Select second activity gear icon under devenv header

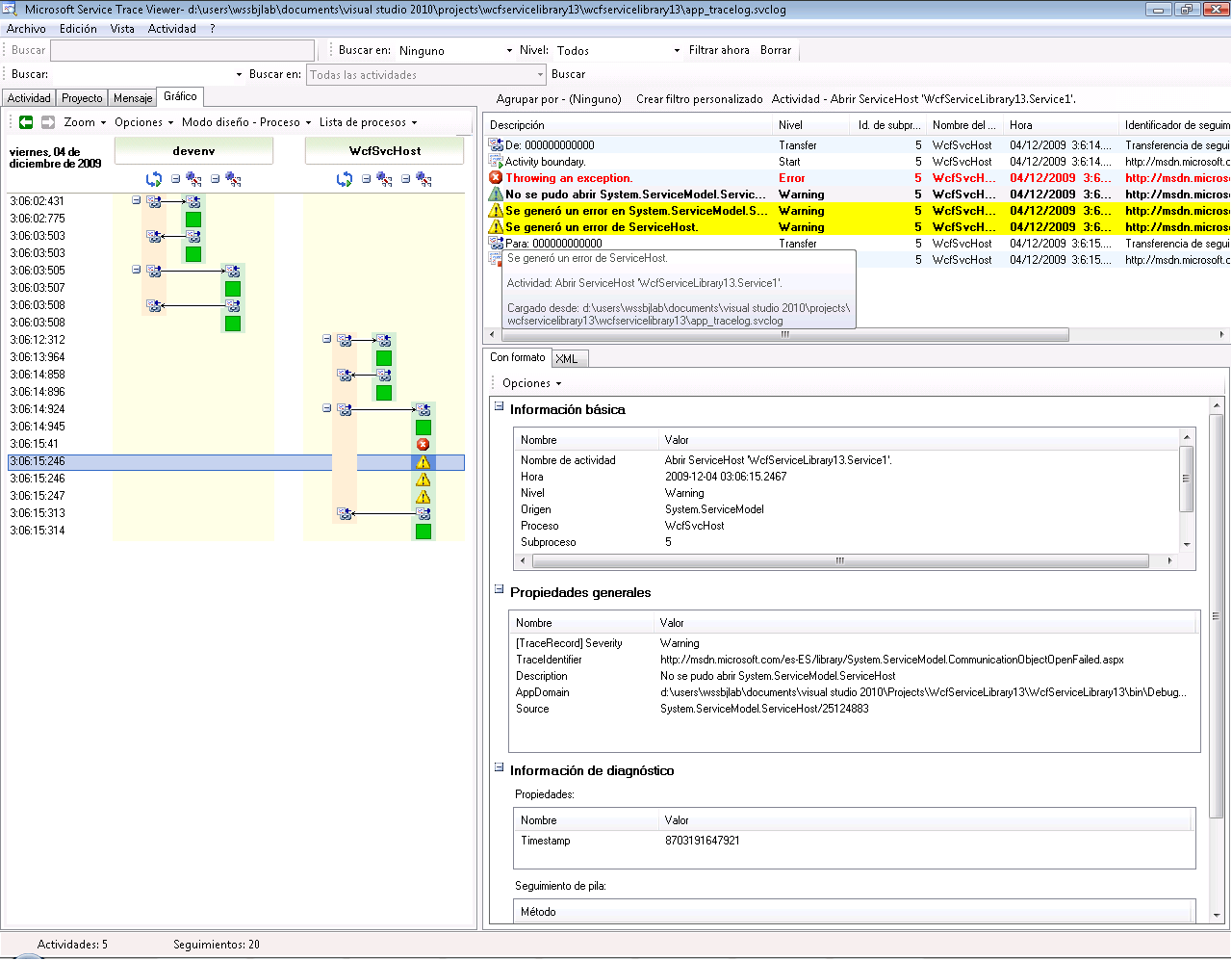click(233, 179)
